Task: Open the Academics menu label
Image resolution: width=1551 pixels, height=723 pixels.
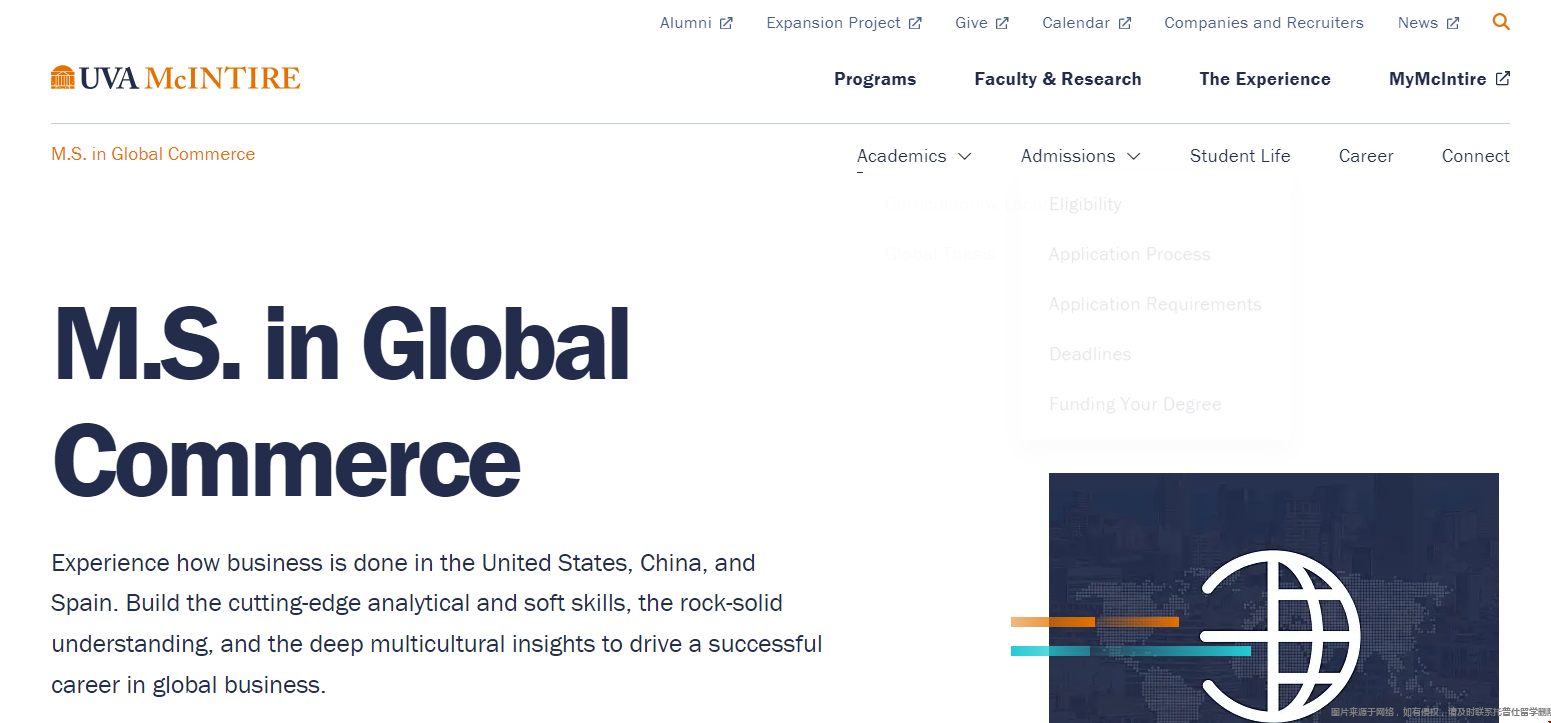Action: [902, 156]
